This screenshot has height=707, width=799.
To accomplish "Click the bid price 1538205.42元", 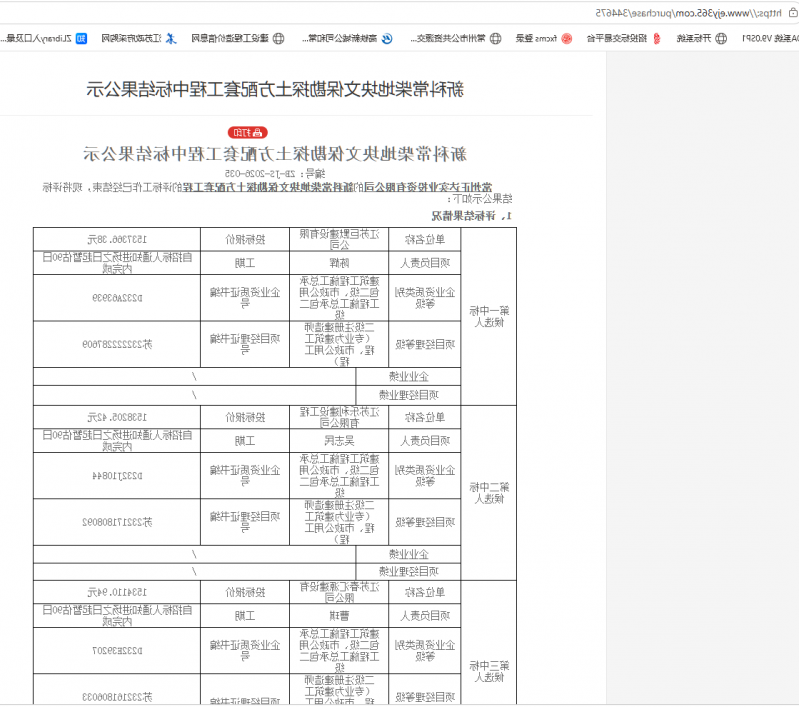I will tap(117, 417).
